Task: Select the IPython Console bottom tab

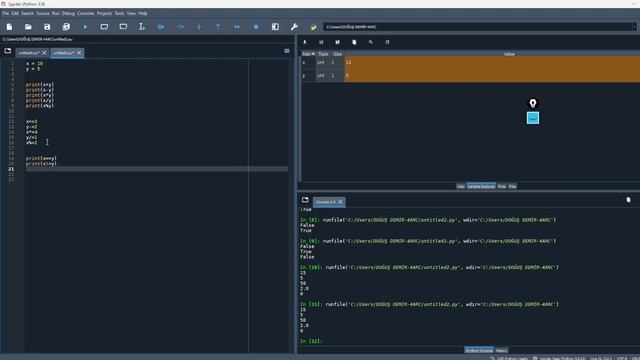Action: point(479,350)
